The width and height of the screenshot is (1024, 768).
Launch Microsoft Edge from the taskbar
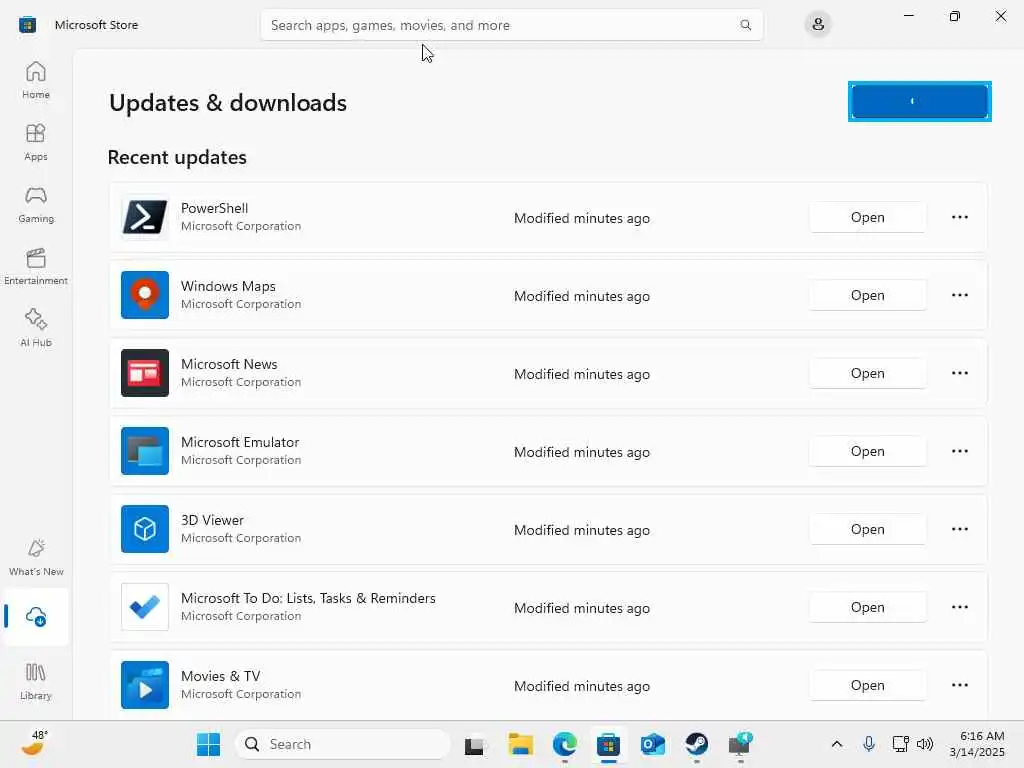565,744
